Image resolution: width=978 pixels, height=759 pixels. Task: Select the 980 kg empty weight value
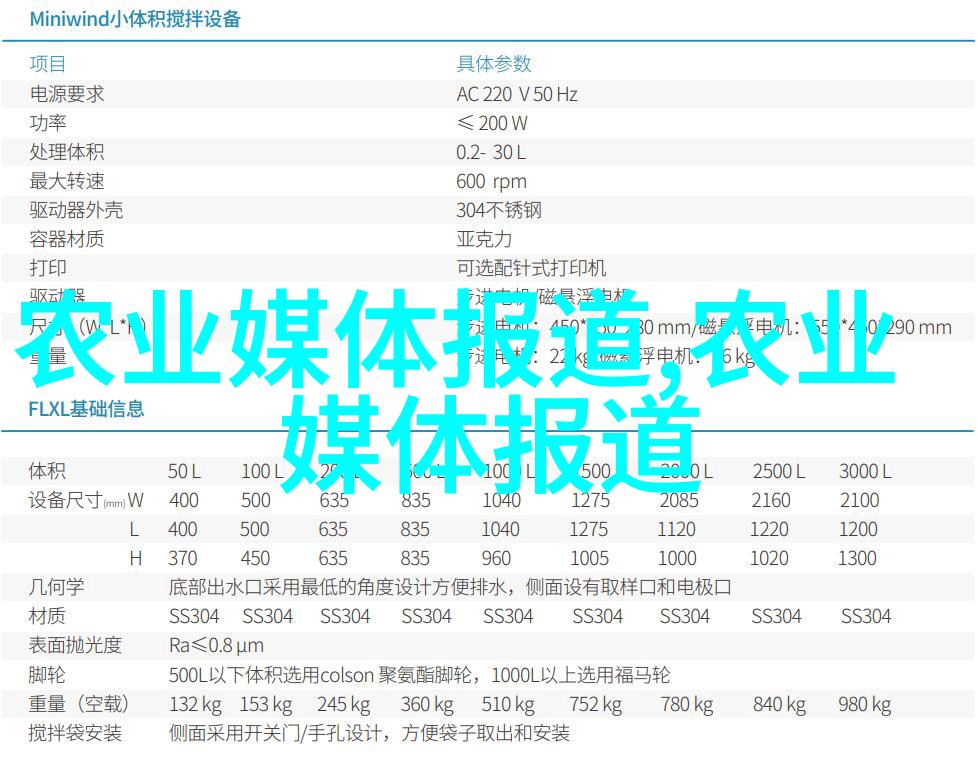tap(866, 704)
